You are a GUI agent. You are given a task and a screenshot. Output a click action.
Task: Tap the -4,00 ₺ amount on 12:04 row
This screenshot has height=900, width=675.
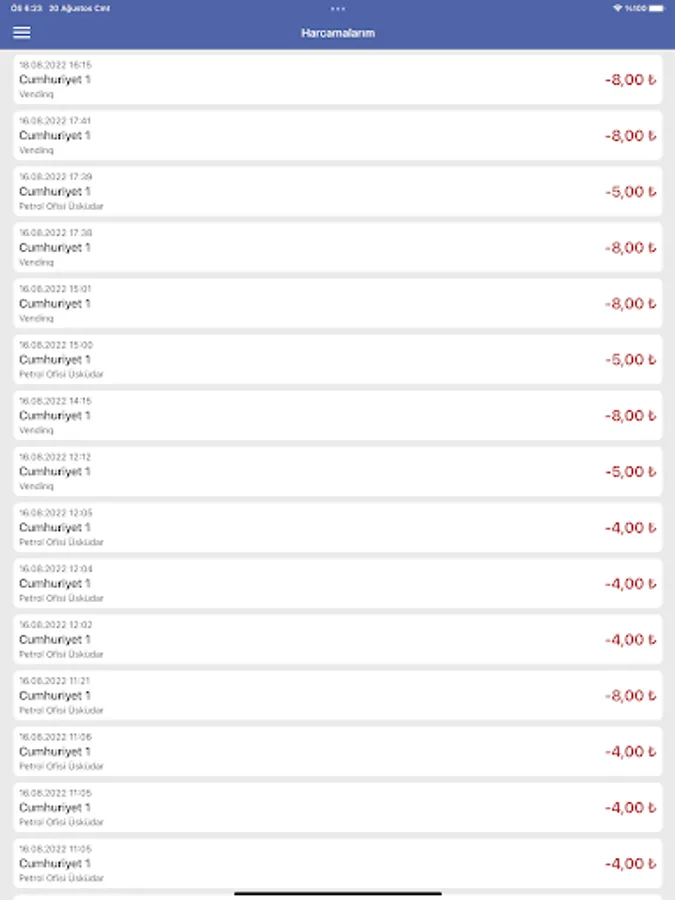coord(630,583)
